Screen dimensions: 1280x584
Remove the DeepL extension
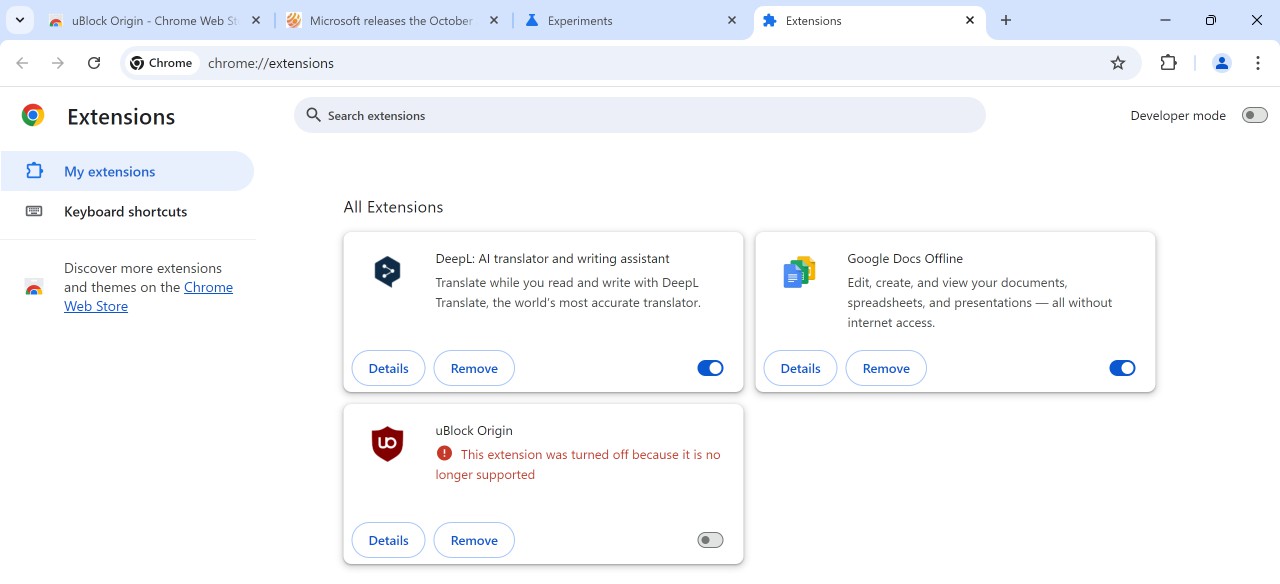pyautogui.click(x=474, y=368)
